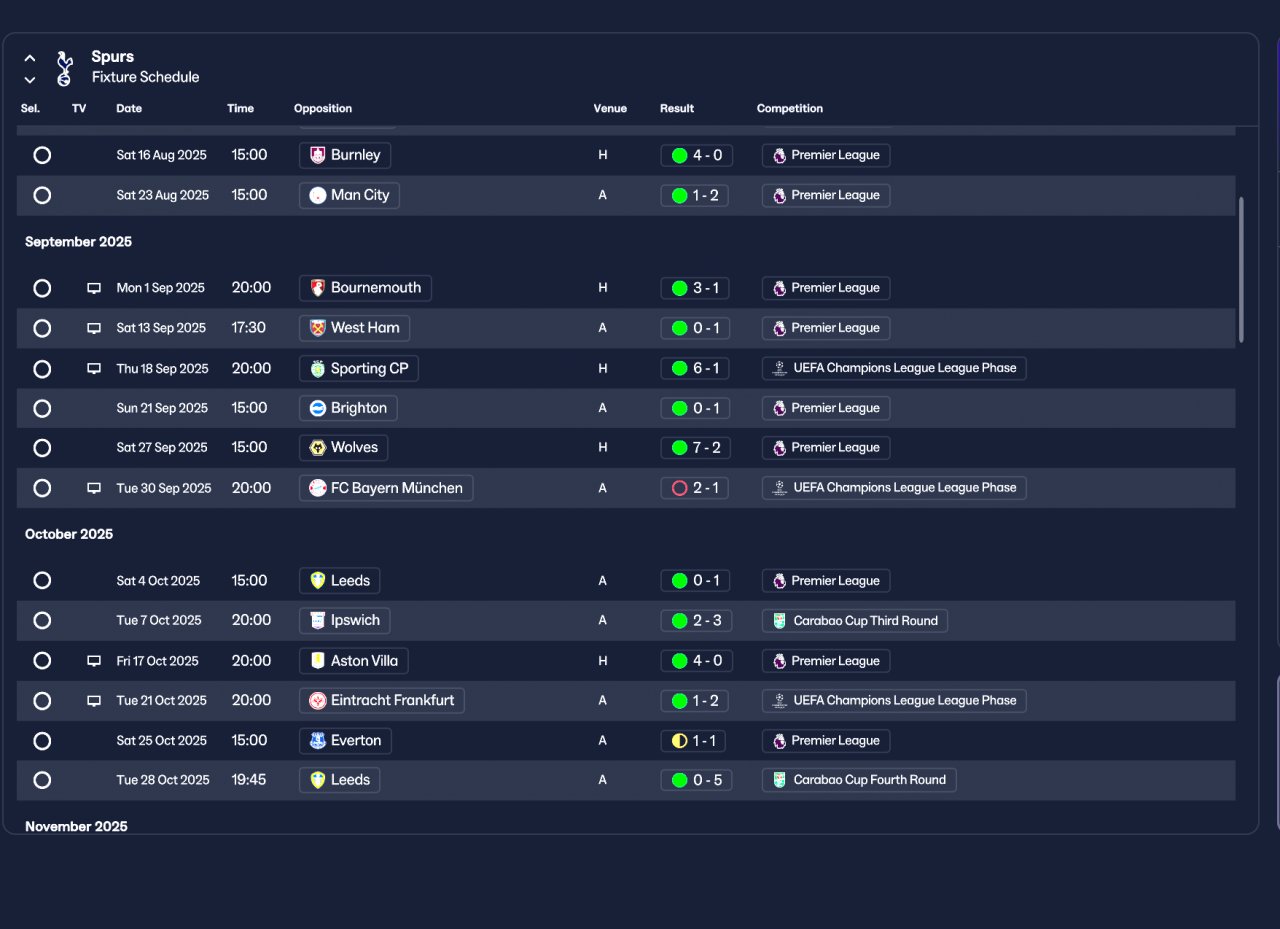Click the TV icon in the Eintracht Frankfurt row
This screenshot has width=1280, height=929.
(x=94, y=701)
